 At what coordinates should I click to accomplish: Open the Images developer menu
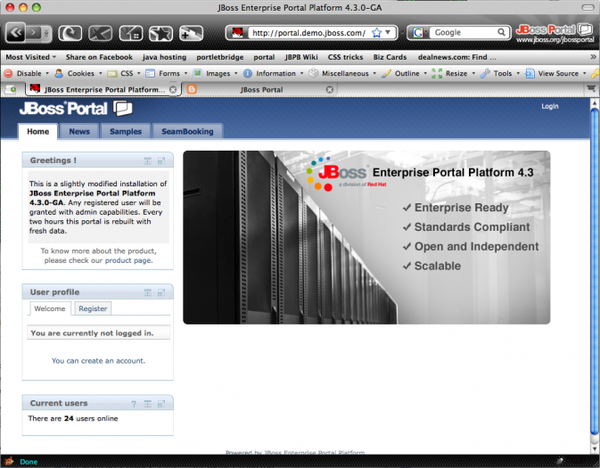pyautogui.click(x=215, y=73)
